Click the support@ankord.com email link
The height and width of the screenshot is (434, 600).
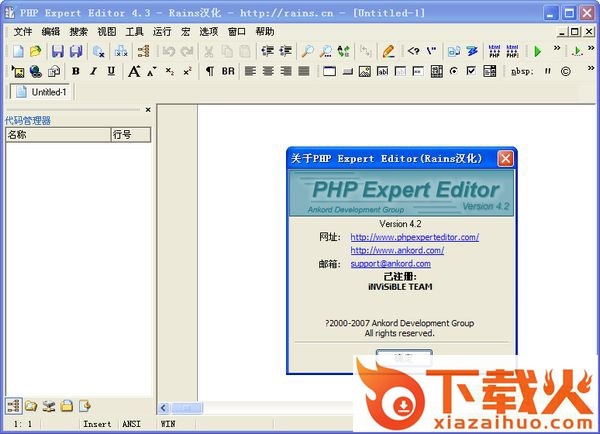[x=390, y=263]
